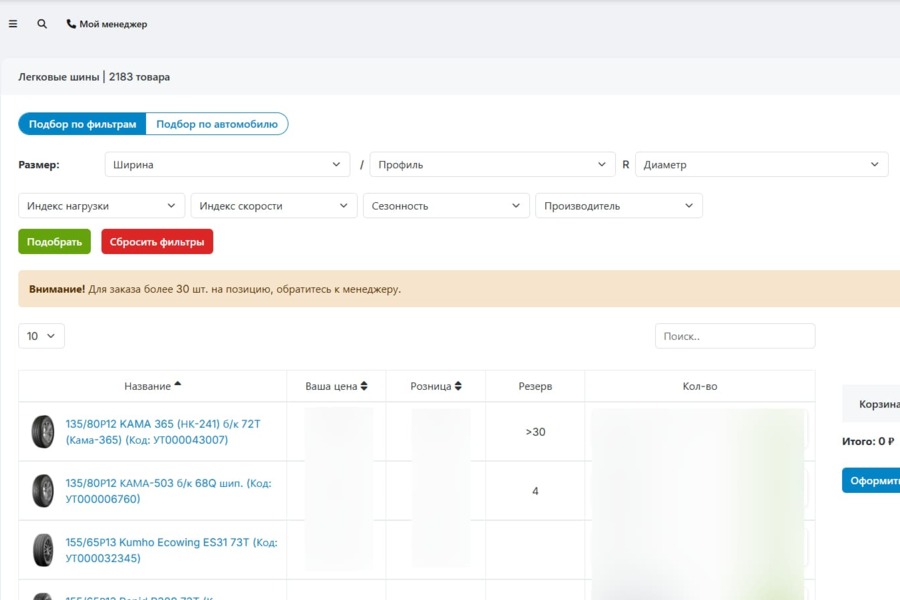This screenshot has width=900, height=600.
Task: Click reserve value 4 in КАМА-503 row
Action: click(535, 491)
